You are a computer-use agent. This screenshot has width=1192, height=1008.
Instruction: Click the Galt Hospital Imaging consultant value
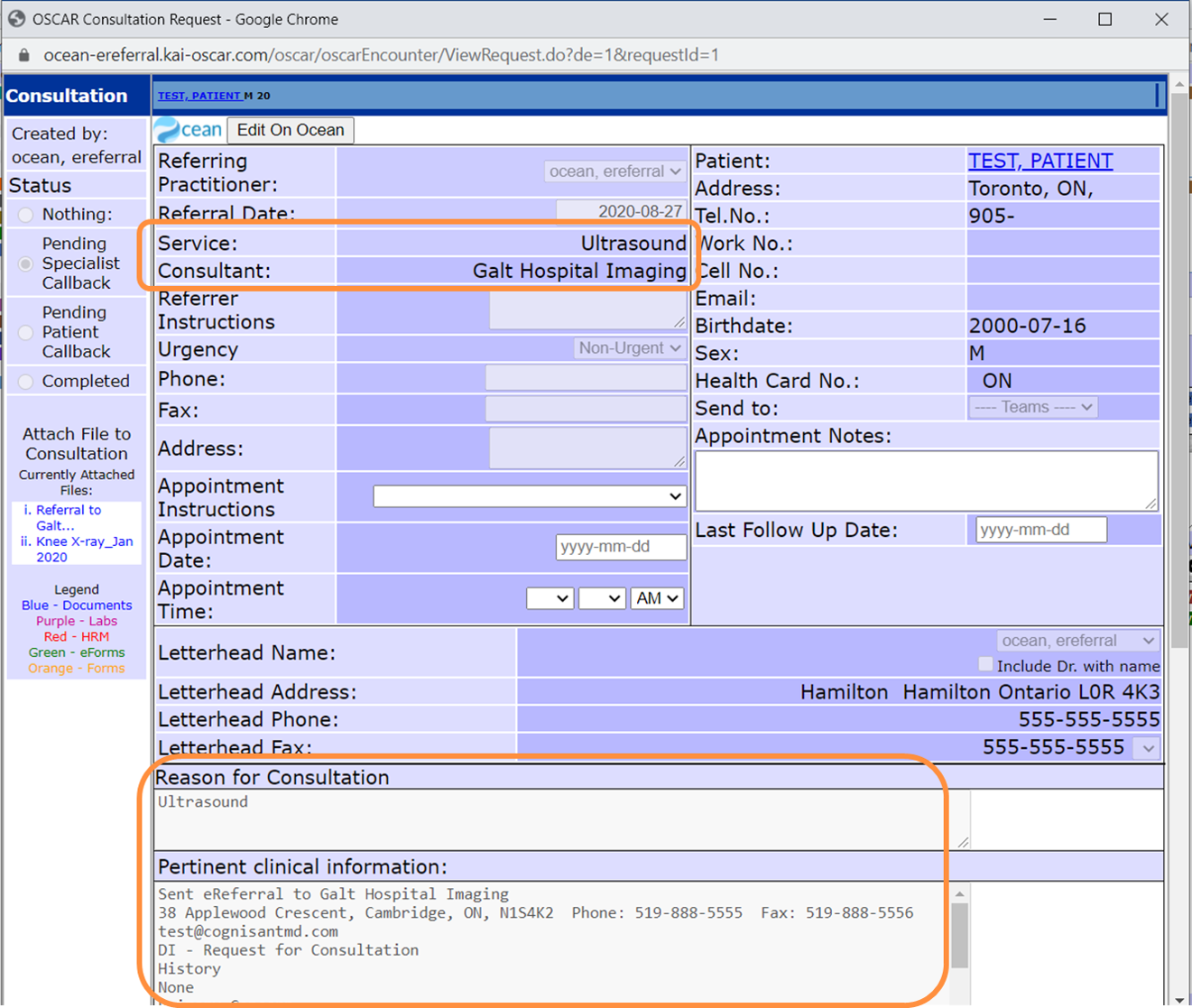pos(579,271)
